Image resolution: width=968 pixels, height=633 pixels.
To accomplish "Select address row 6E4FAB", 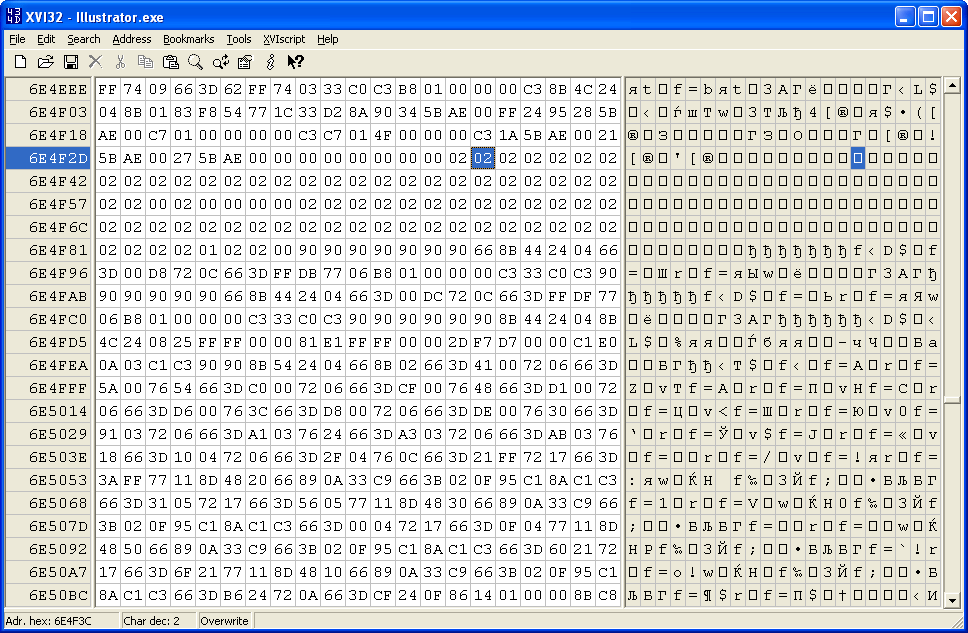I will pos(48,296).
